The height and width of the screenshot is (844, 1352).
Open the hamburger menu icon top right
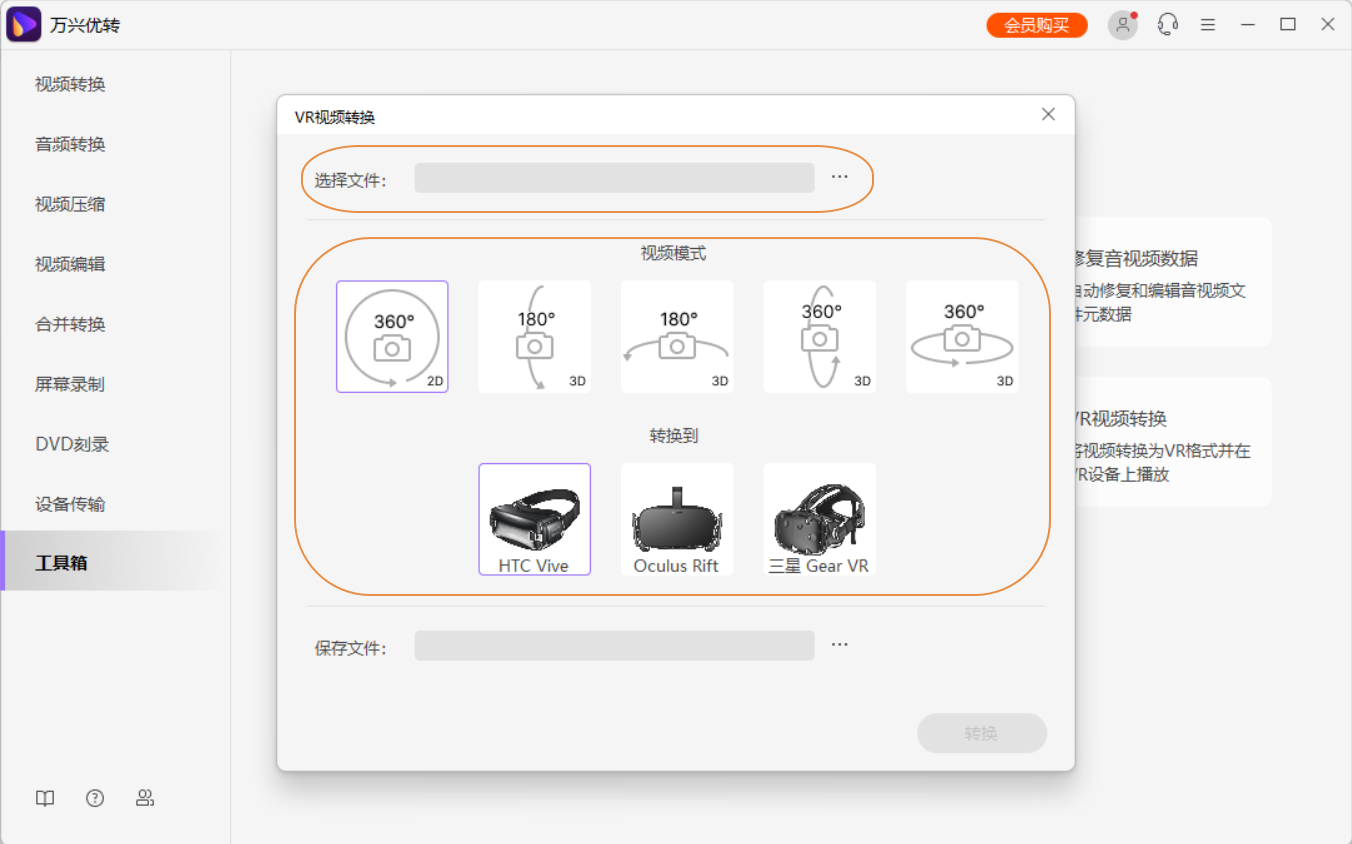pyautogui.click(x=1207, y=24)
